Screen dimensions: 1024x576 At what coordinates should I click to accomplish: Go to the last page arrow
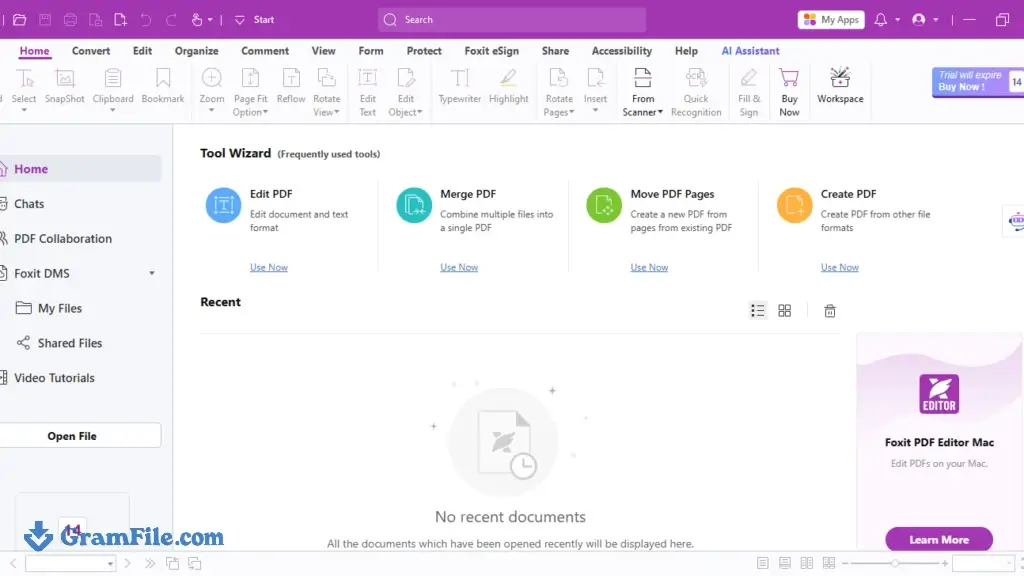click(150, 563)
